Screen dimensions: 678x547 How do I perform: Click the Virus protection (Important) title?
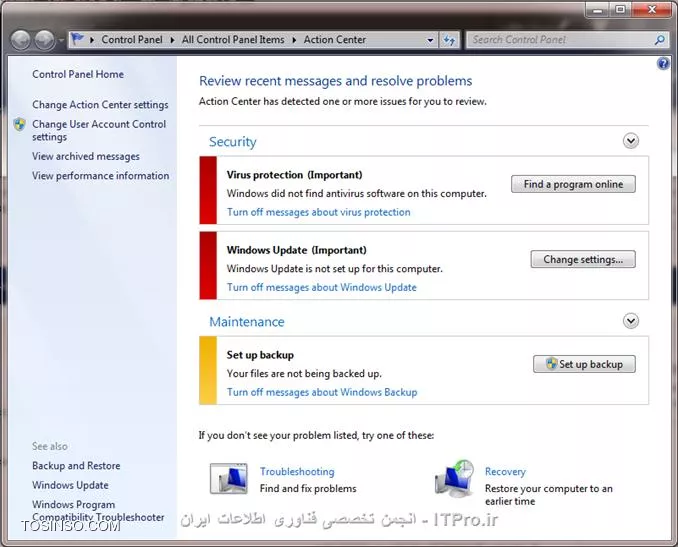[x=294, y=175]
